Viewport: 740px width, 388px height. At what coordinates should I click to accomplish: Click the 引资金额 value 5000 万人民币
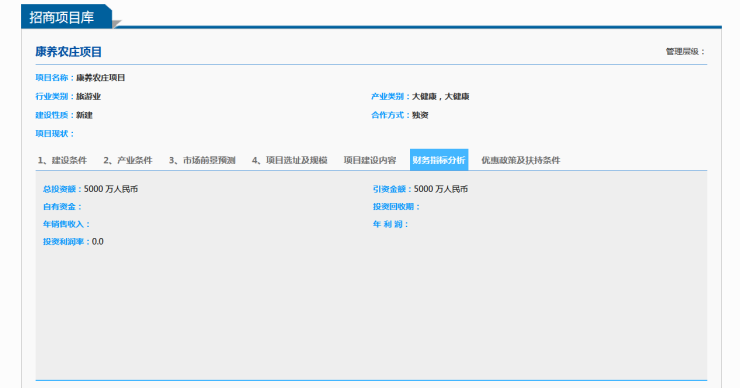pyautogui.click(x=441, y=189)
